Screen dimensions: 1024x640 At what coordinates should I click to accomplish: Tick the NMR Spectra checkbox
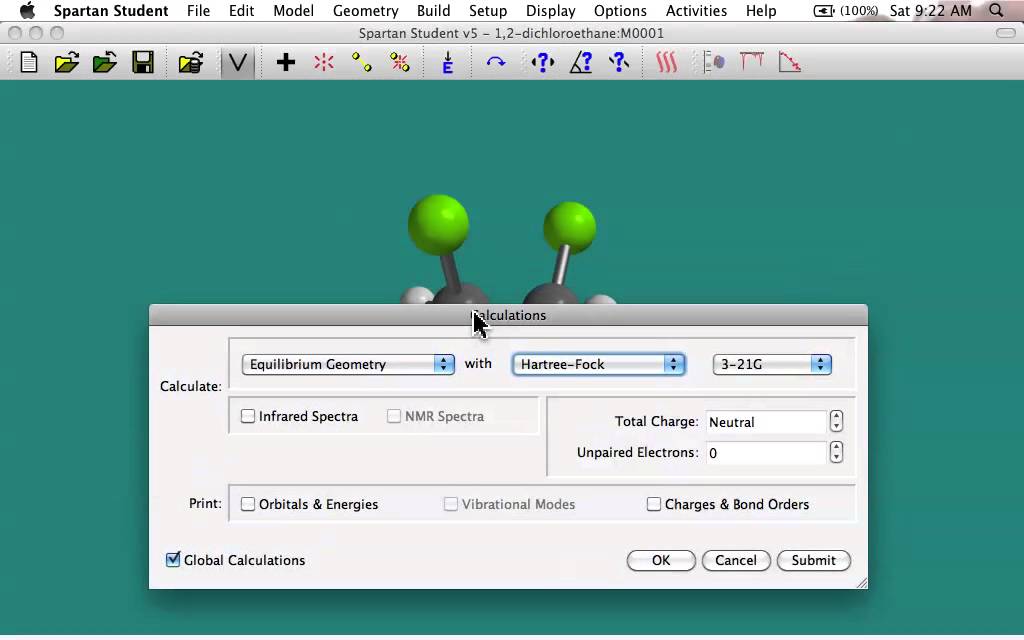tap(394, 416)
